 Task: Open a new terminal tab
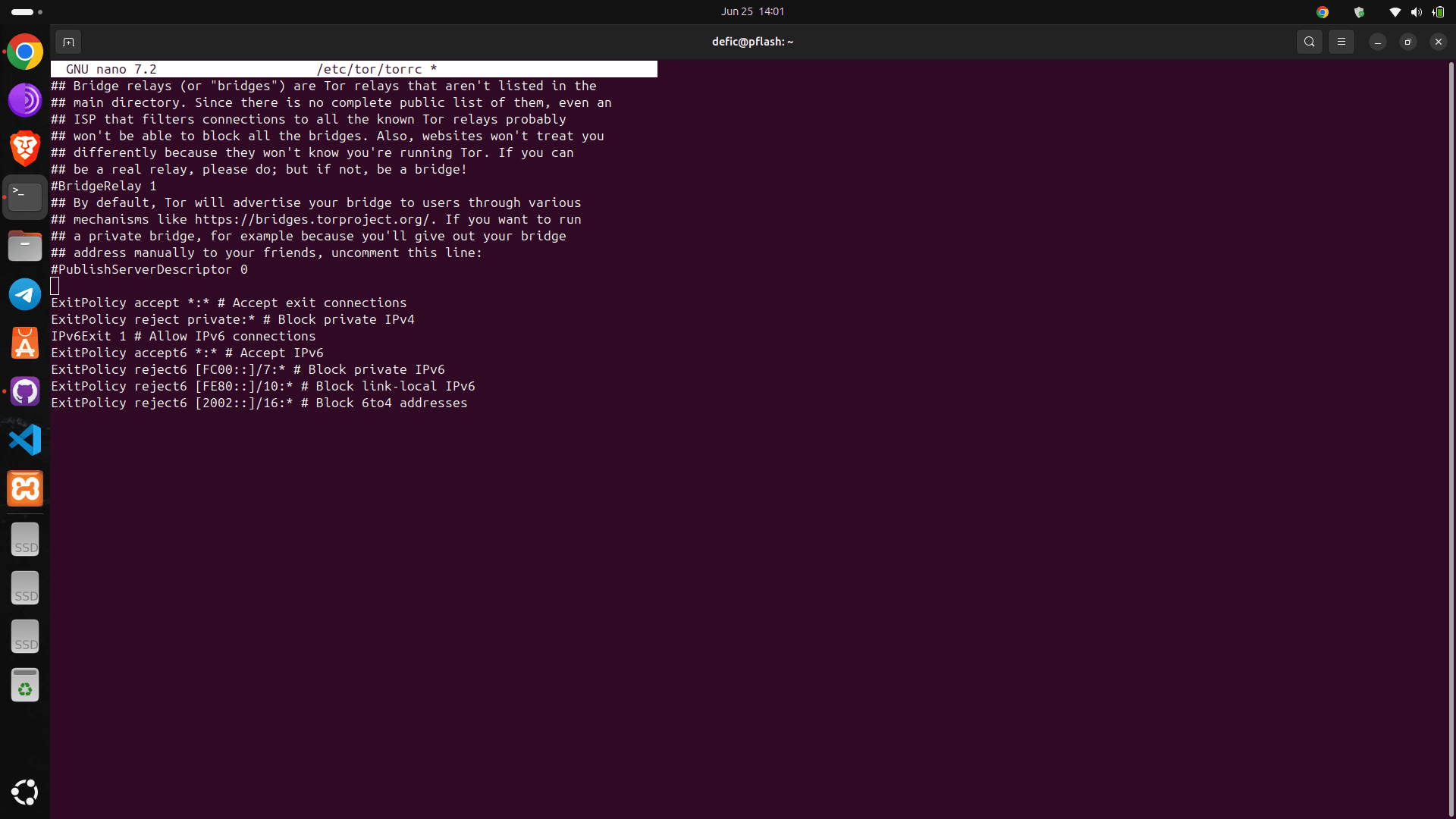[68, 42]
